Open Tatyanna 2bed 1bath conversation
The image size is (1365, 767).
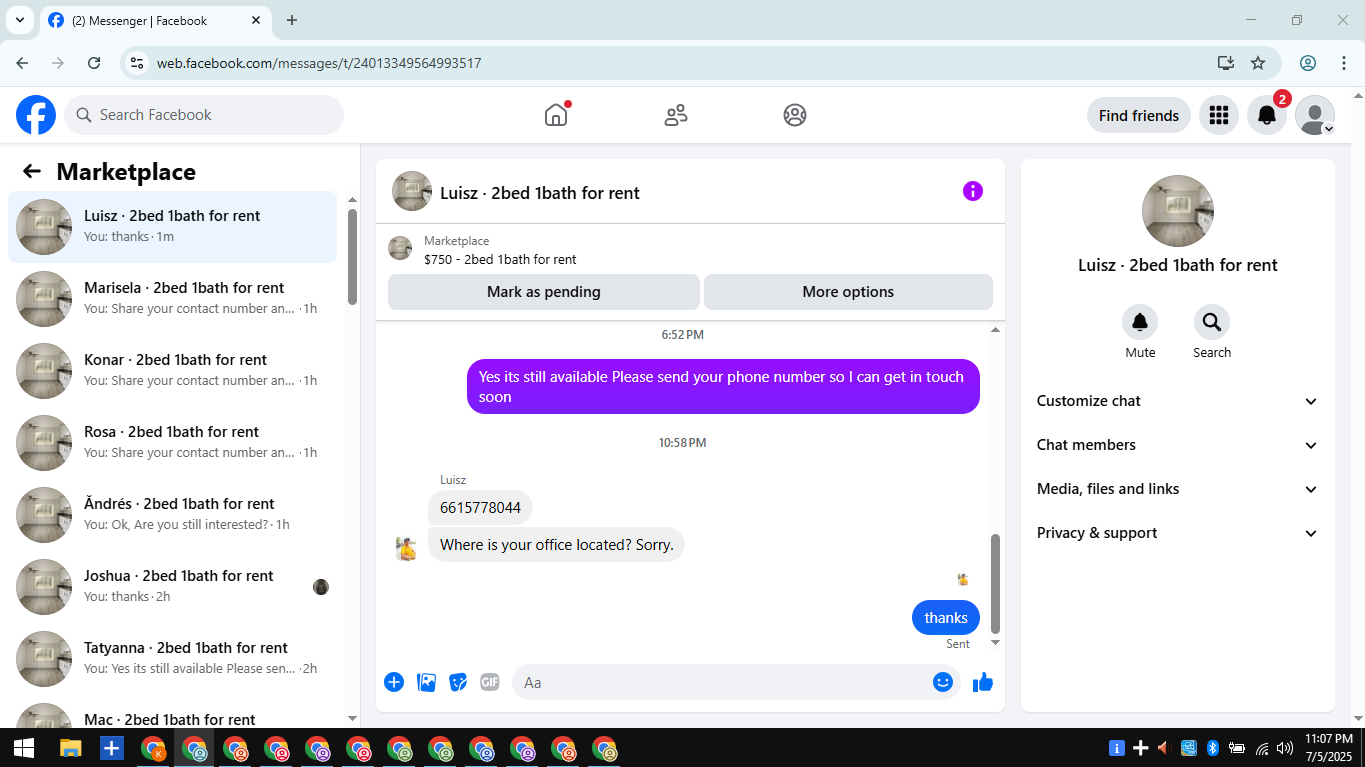coord(172,659)
